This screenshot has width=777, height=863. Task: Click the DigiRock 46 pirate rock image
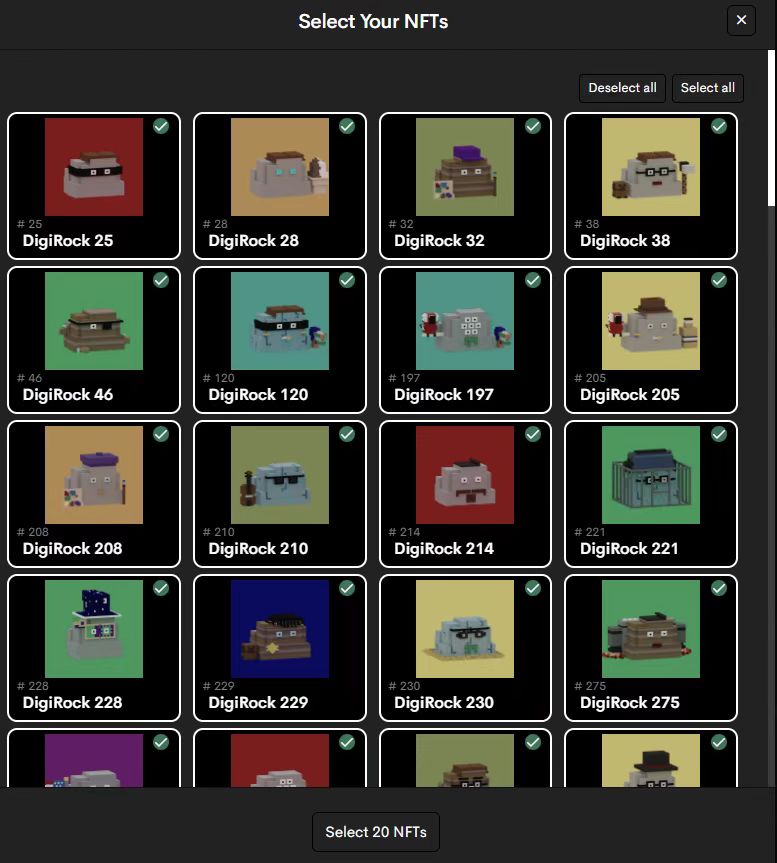point(94,321)
